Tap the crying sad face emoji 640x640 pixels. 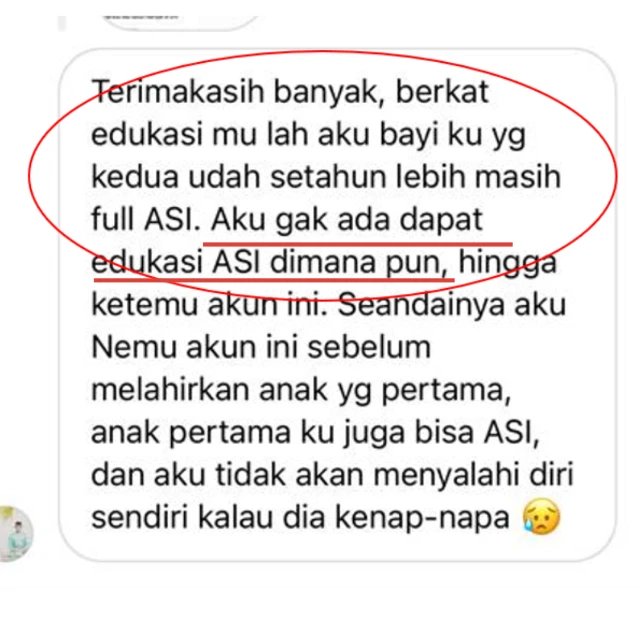click(541, 517)
